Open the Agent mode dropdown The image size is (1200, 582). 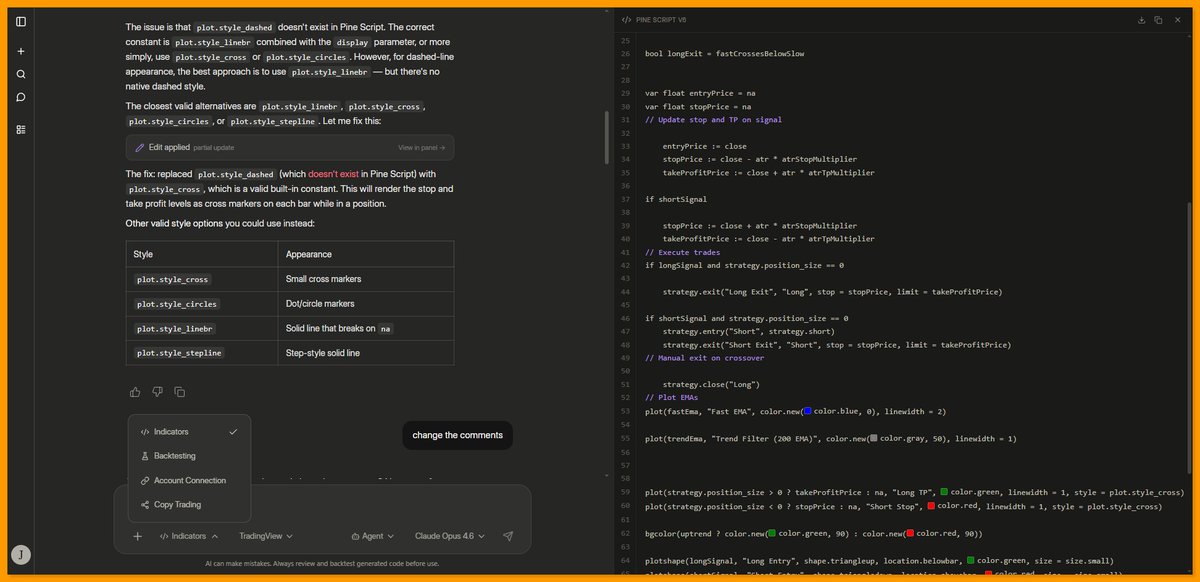(x=371, y=535)
